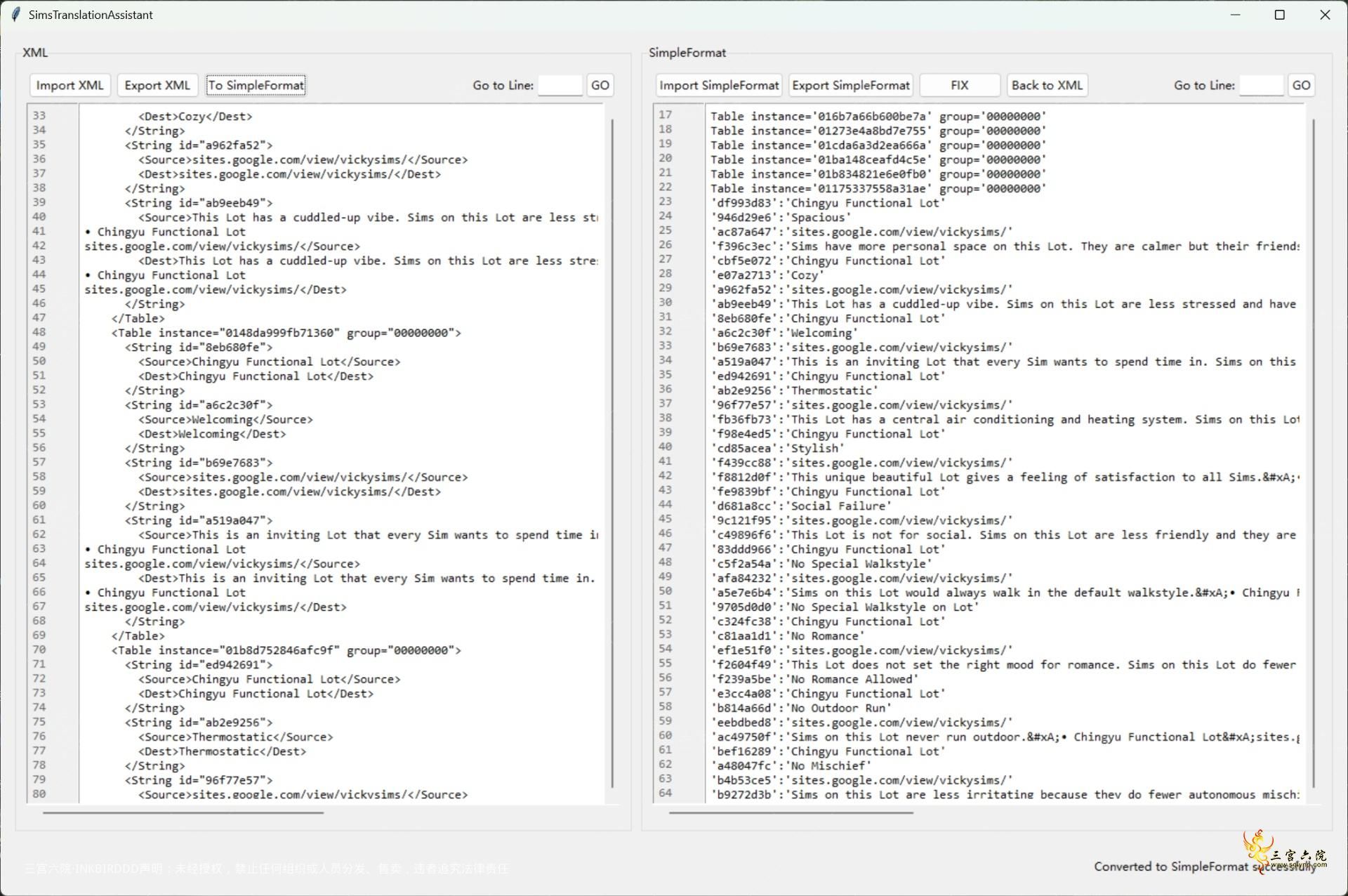Image resolution: width=1348 pixels, height=896 pixels.
Task: Click line 'ac87a647' sites.google.com entry
Action: click(x=861, y=232)
